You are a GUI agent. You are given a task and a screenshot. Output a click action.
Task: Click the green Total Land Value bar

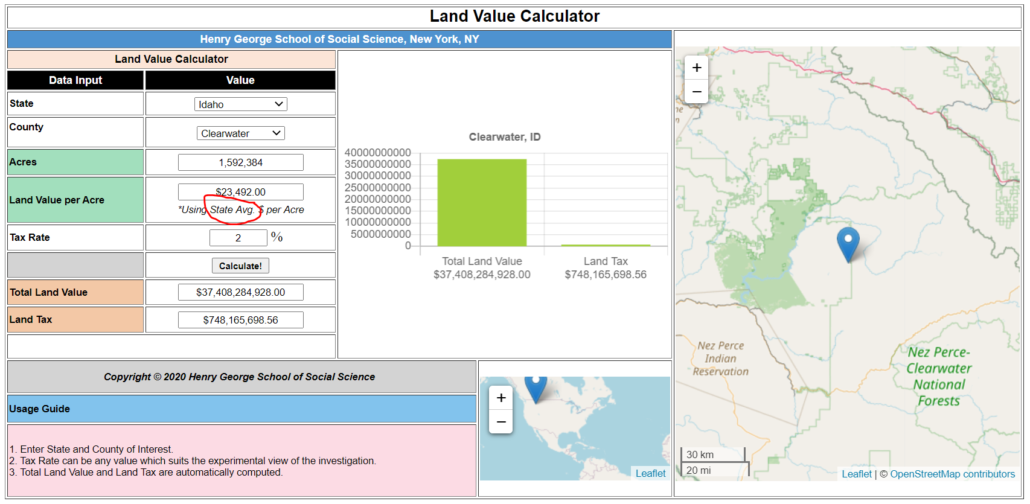pyautogui.click(x=481, y=202)
